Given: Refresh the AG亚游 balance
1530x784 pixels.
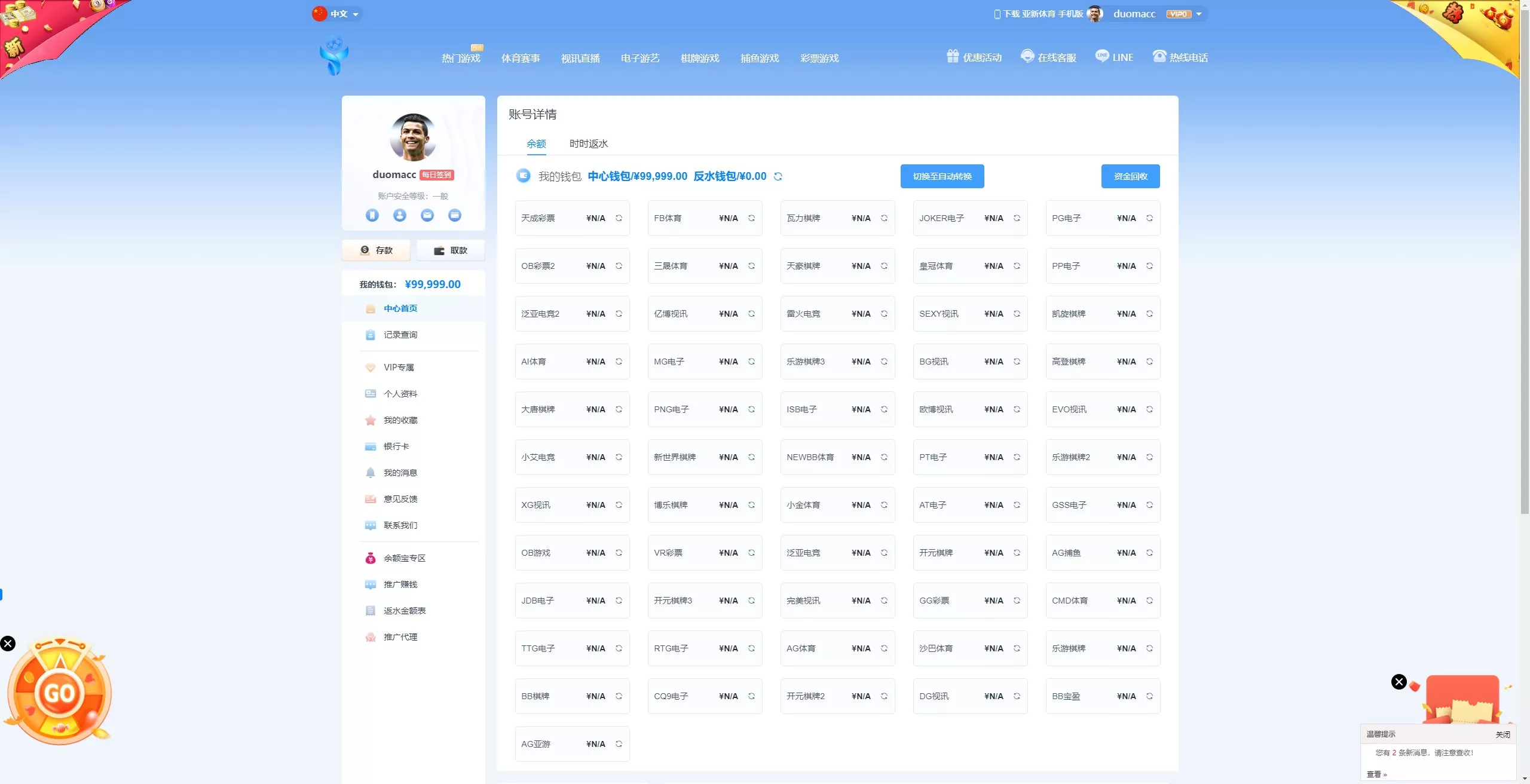Looking at the screenshot, I should pos(619,744).
